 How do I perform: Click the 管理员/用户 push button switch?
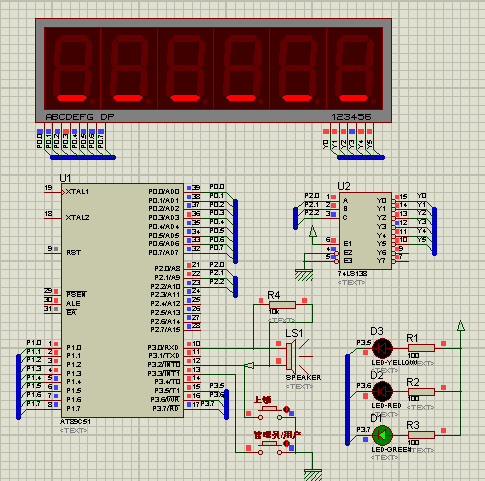(x=270, y=448)
